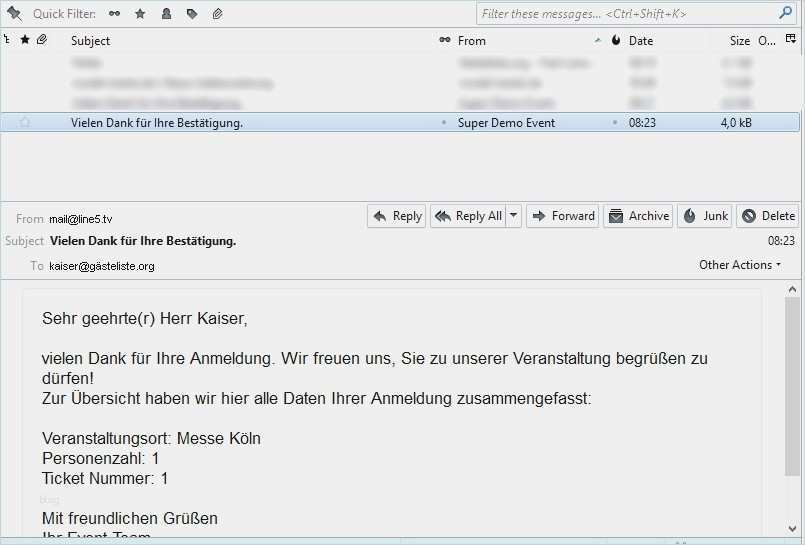Filter messages with attachments paperclip icon

point(218,14)
